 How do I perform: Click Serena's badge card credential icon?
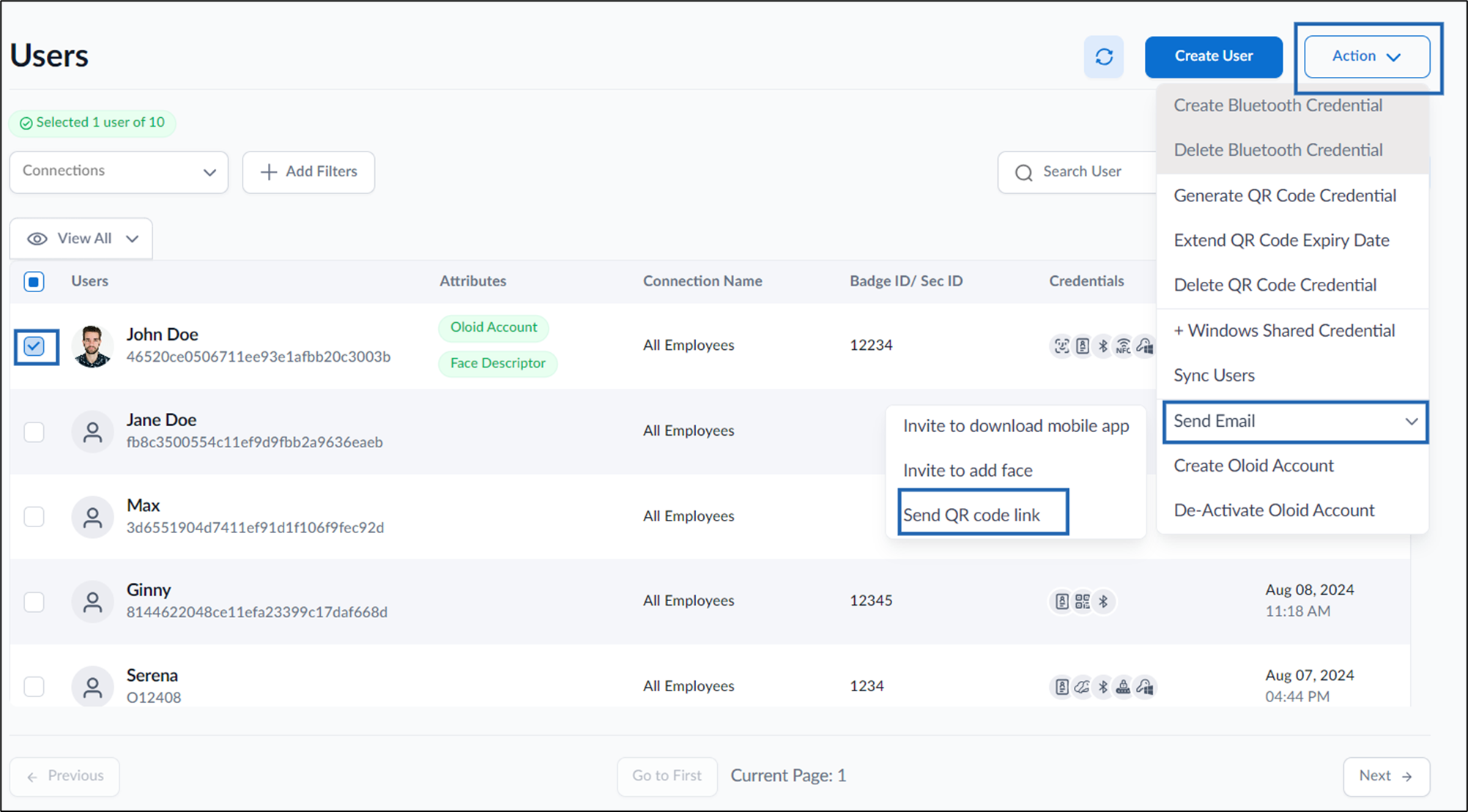pyautogui.click(x=1061, y=687)
